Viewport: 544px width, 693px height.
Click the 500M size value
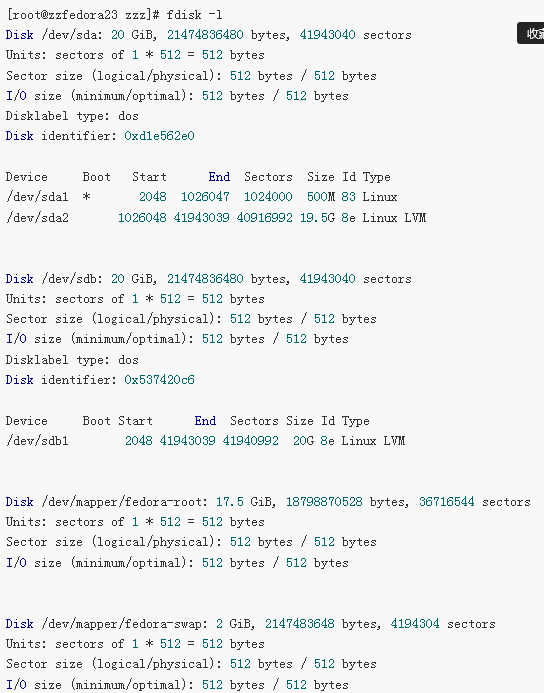[x=321, y=197]
